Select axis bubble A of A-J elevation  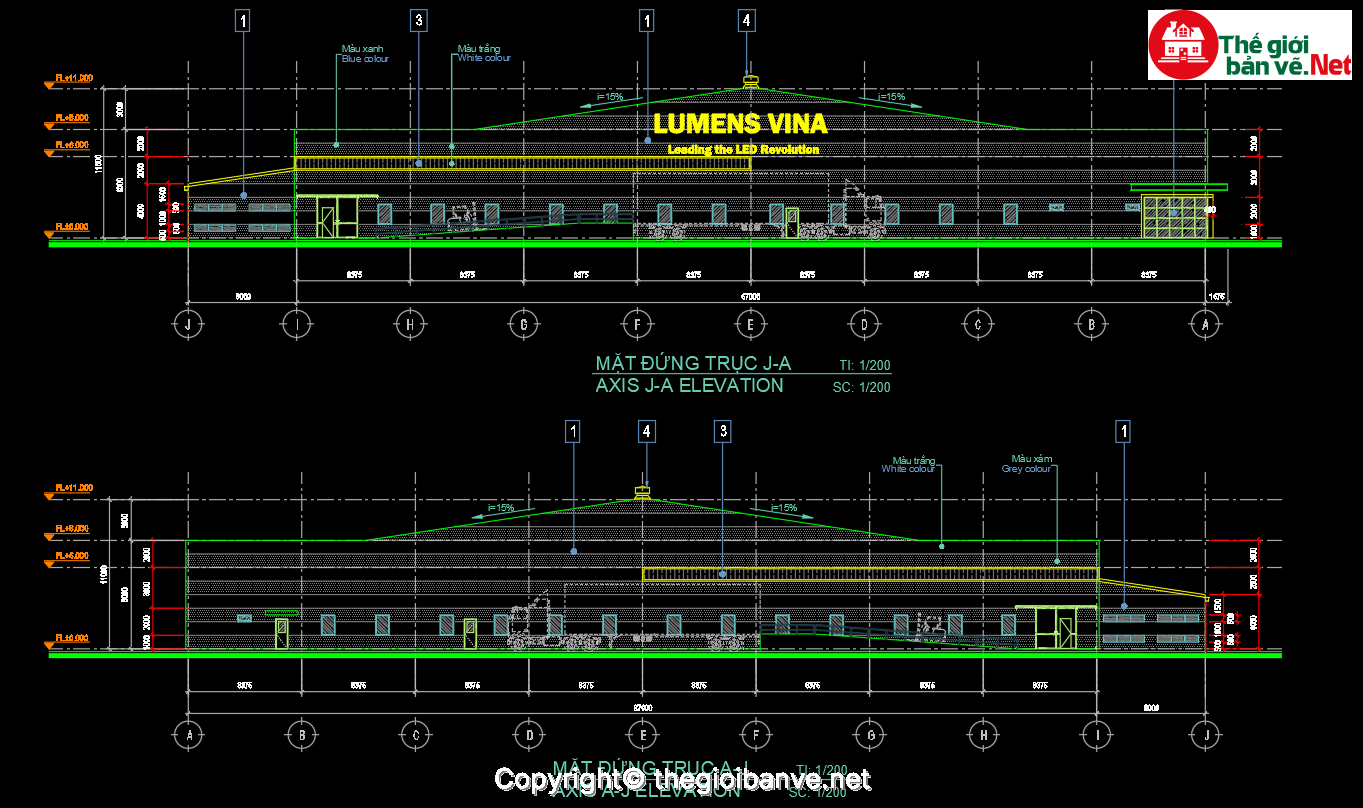click(x=188, y=735)
